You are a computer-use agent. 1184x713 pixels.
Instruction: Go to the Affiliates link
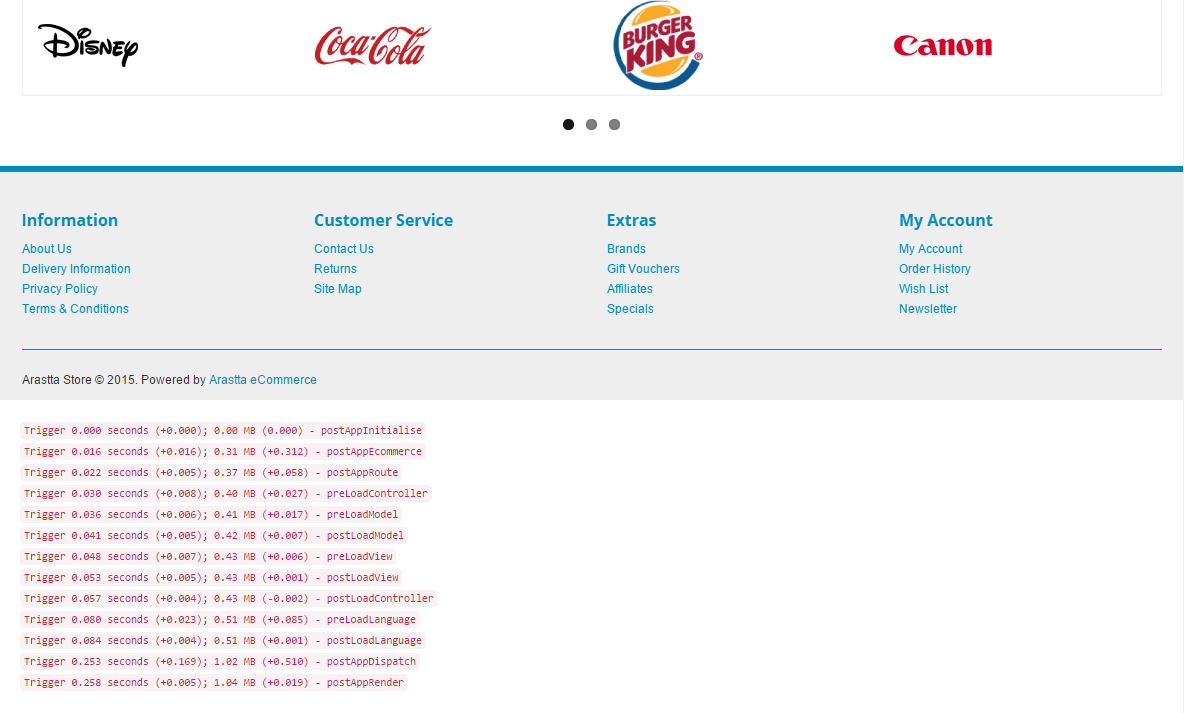630,289
